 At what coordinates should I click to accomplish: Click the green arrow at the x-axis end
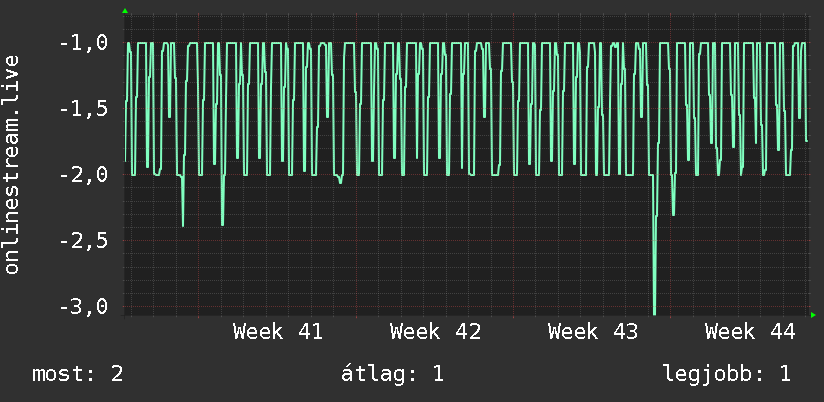pyautogui.click(x=813, y=315)
